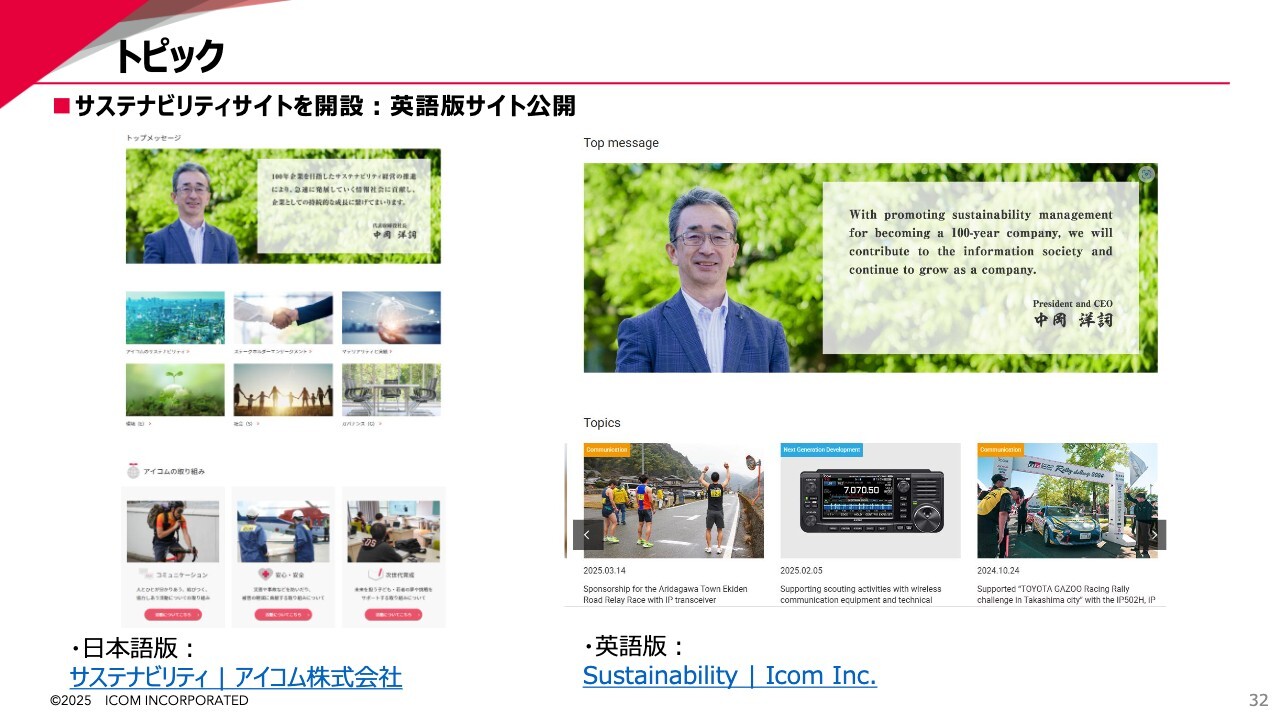Click the Communication tag on rally car photo
Screen dimensions: 1280x720
click(x=1001, y=450)
